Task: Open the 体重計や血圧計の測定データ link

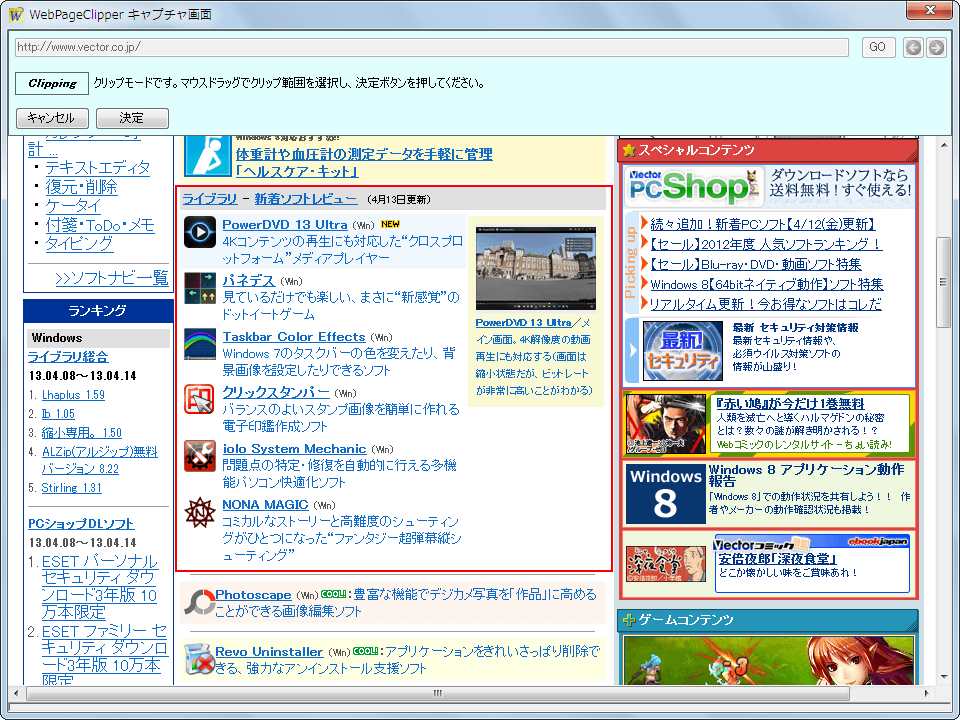Action: 364,154
